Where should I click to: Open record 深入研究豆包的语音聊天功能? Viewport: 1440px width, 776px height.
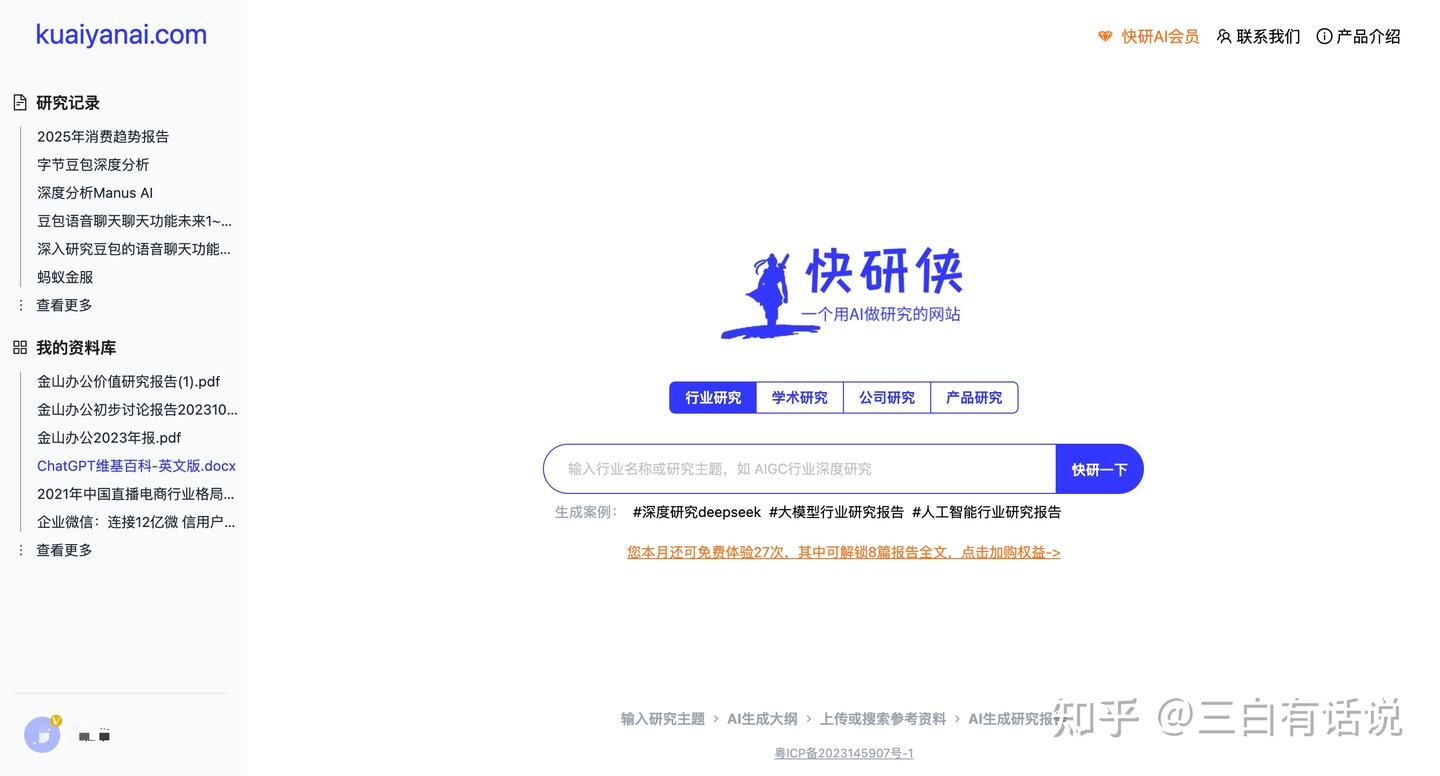(134, 248)
